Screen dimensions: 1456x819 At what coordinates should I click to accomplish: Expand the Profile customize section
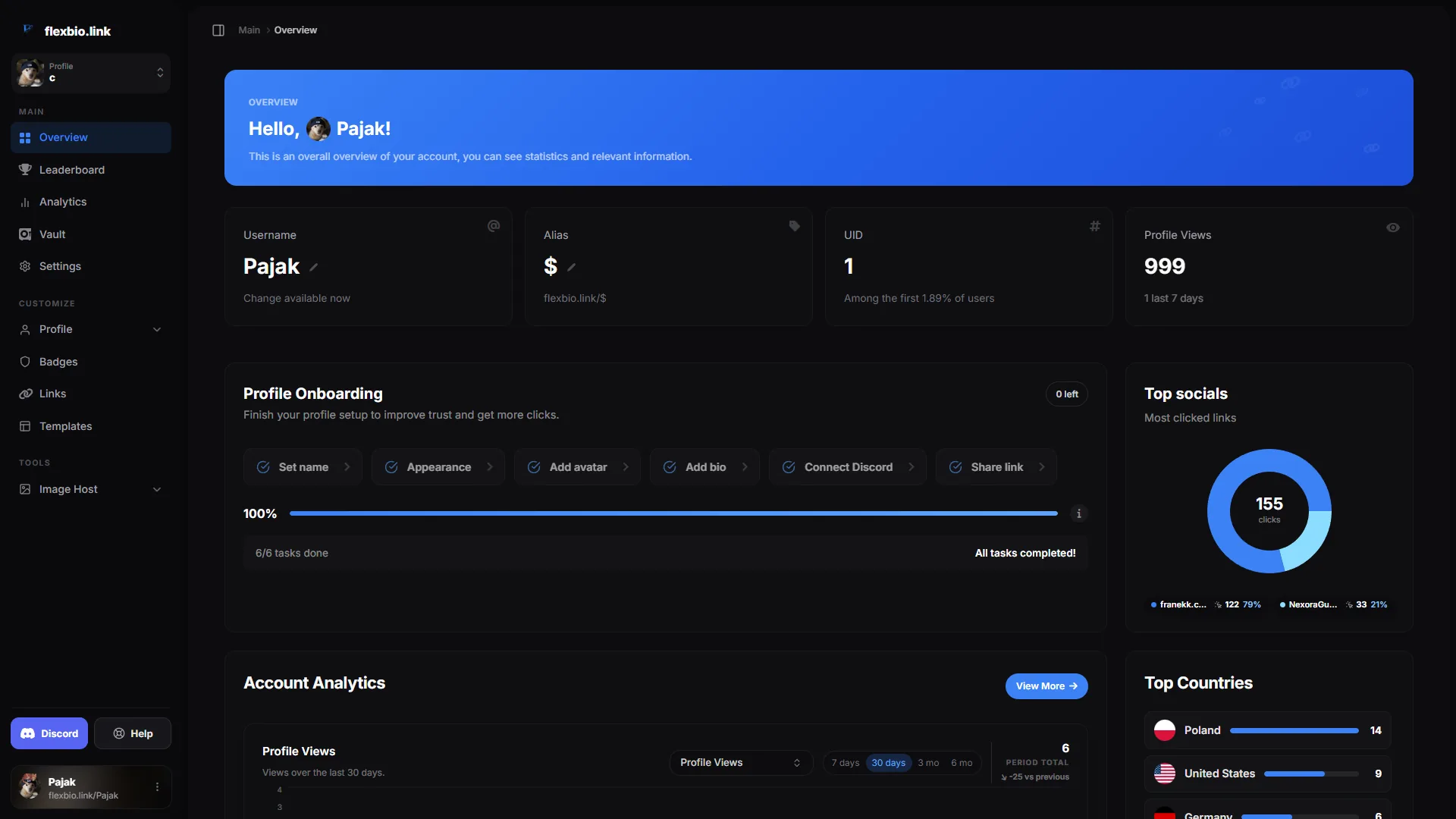tap(91, 330)
